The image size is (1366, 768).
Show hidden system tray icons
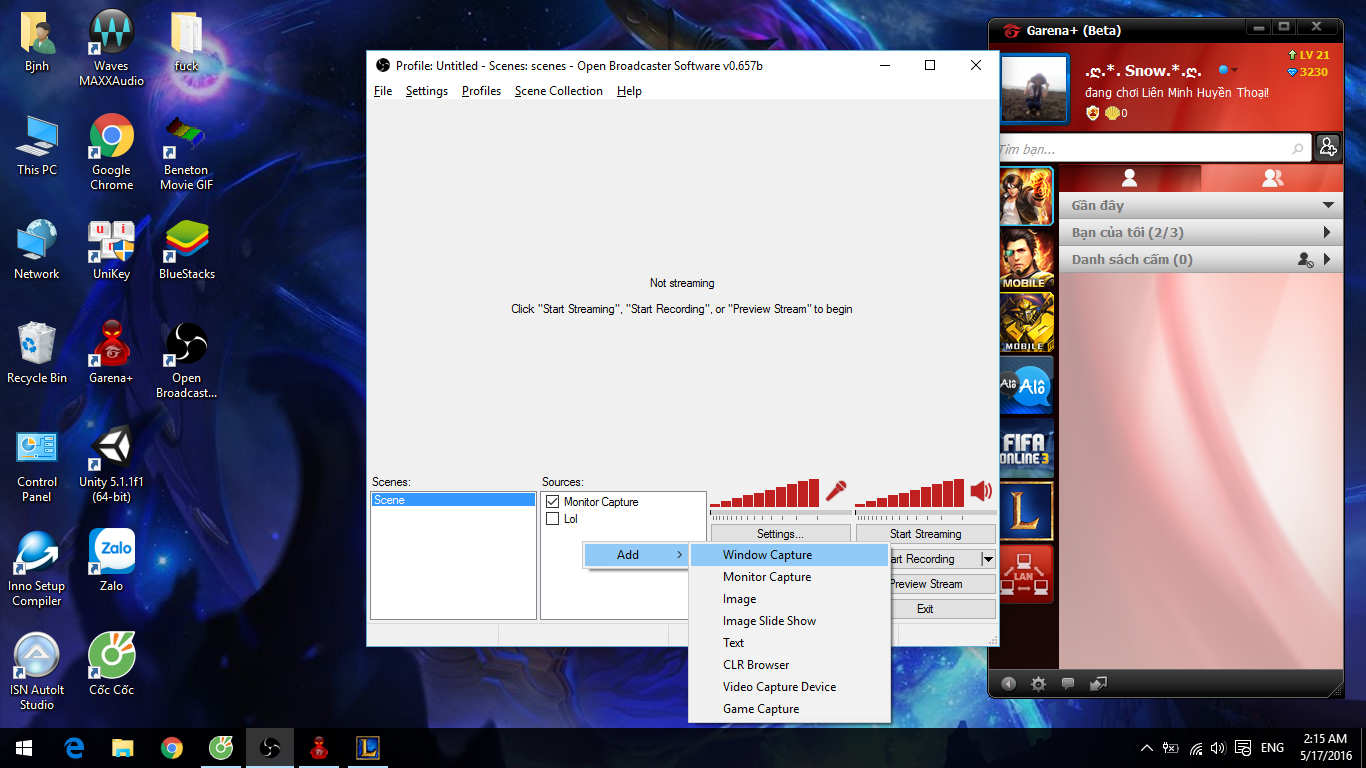point(1147,748)
